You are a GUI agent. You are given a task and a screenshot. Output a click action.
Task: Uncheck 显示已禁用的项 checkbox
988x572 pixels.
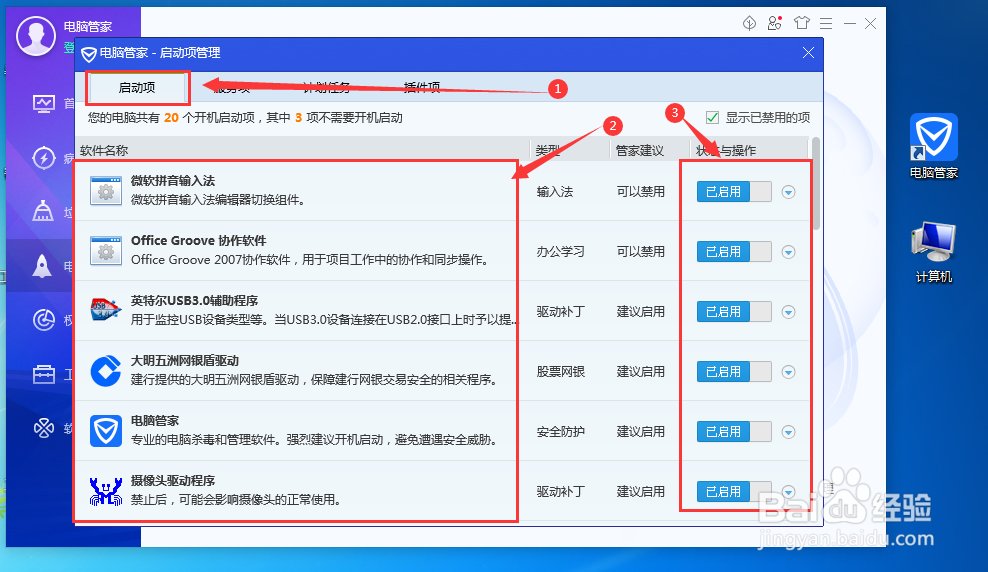[713, 118]
